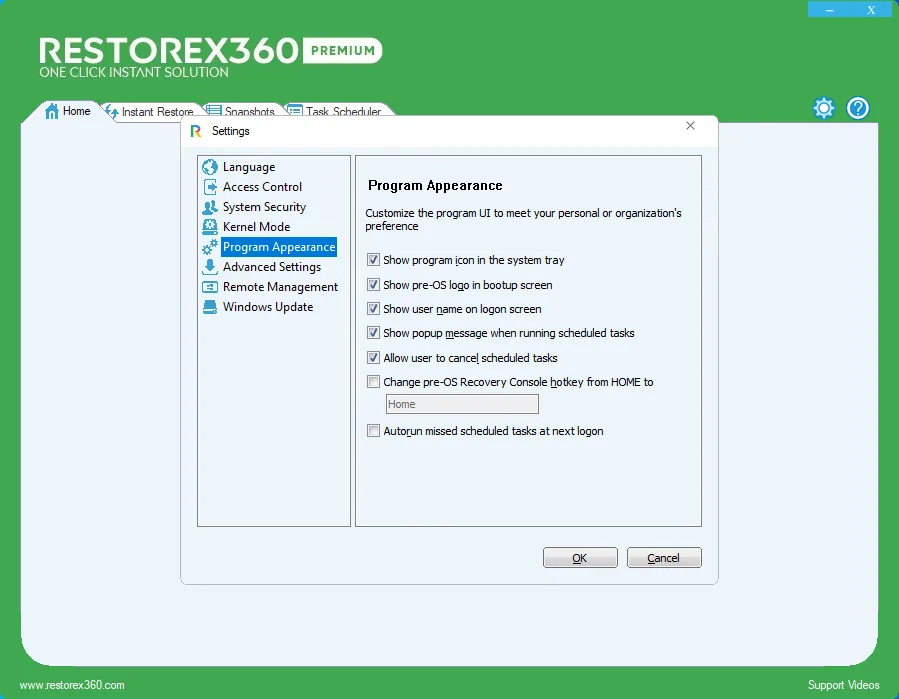Click the Remote Management icon
899x699 pixels.
210,287
